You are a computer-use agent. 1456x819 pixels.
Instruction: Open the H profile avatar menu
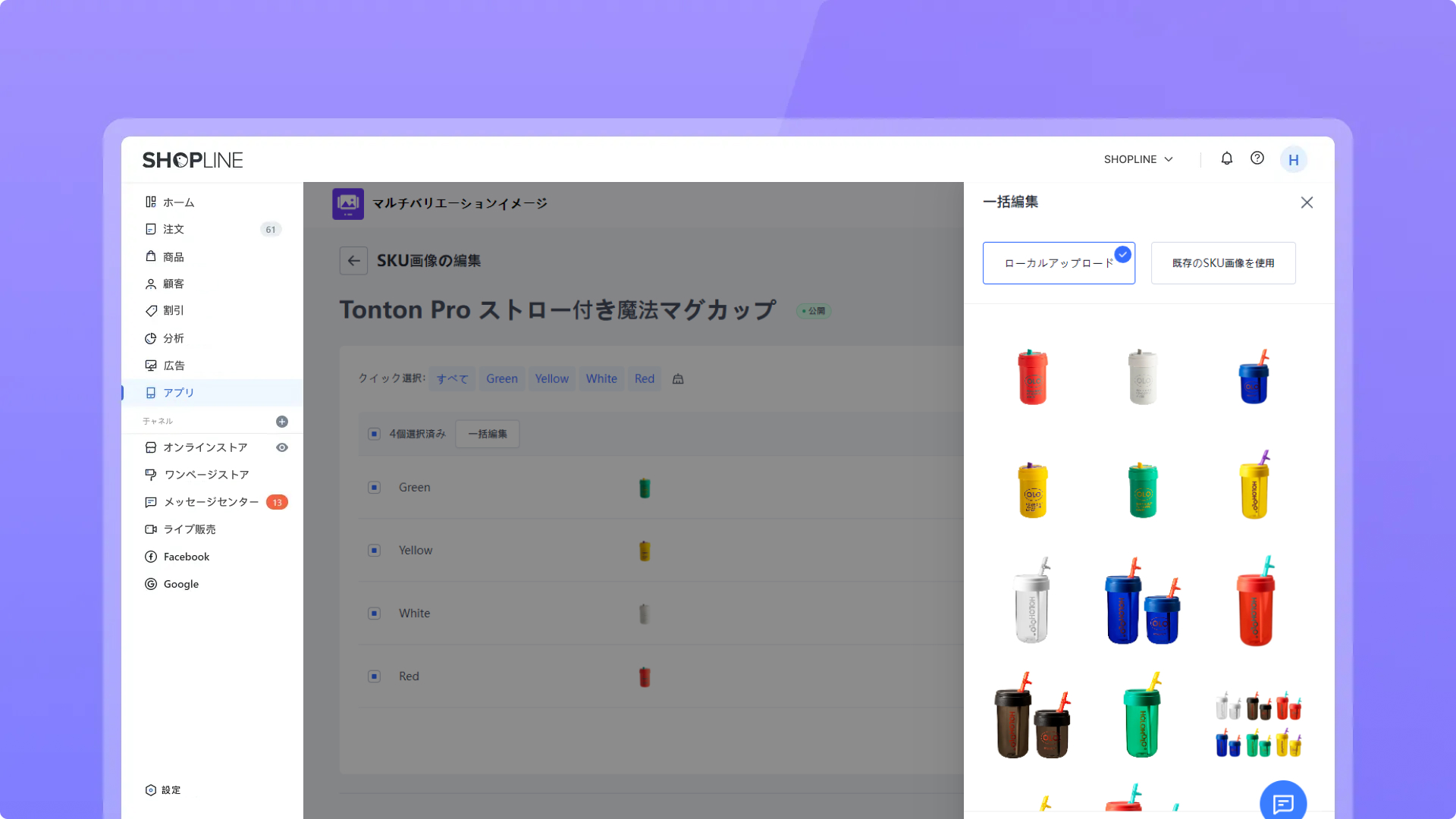click(1293, 160)
